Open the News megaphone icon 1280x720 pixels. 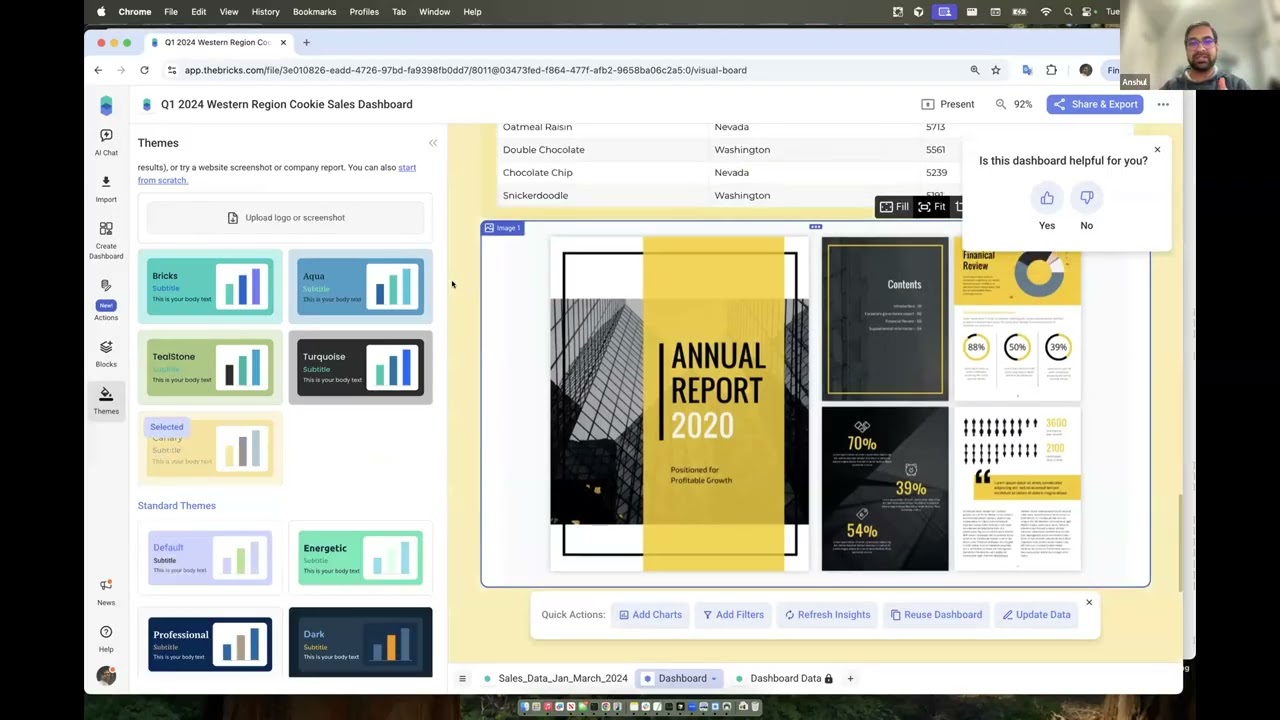point(106,585)
